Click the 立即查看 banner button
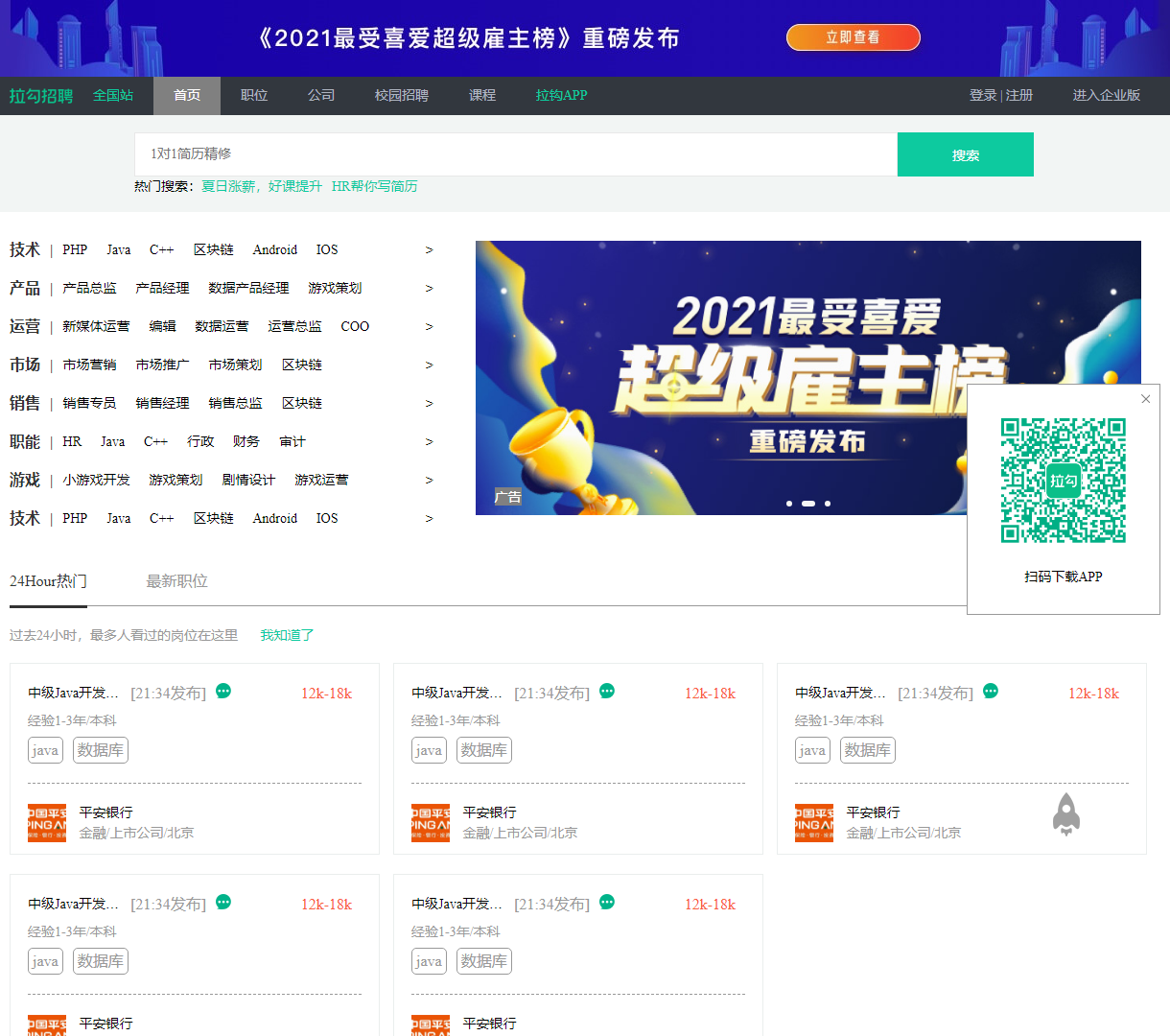 tap(852, 37)
